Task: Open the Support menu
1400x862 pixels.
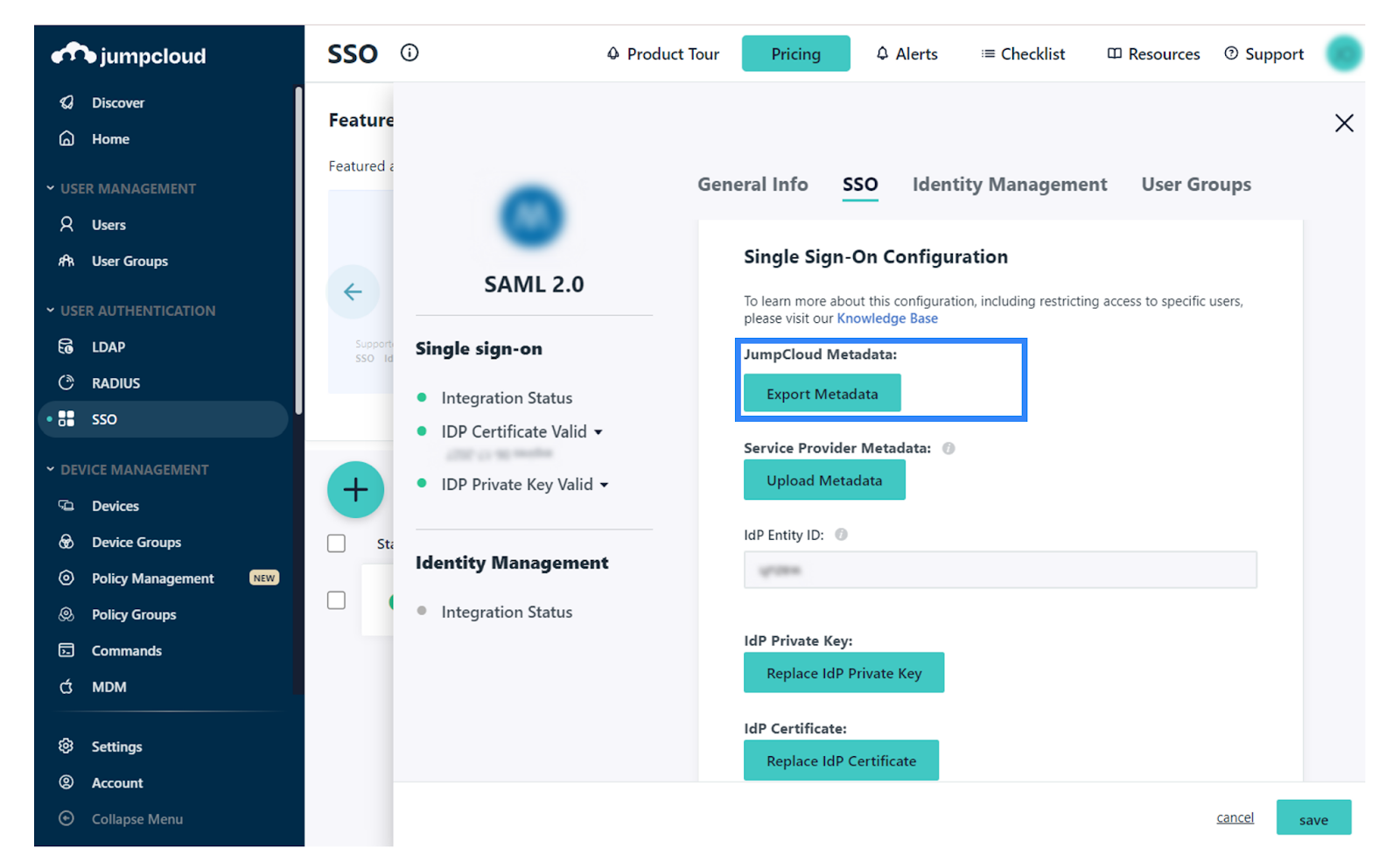Action: click(x=1263, y=53)
